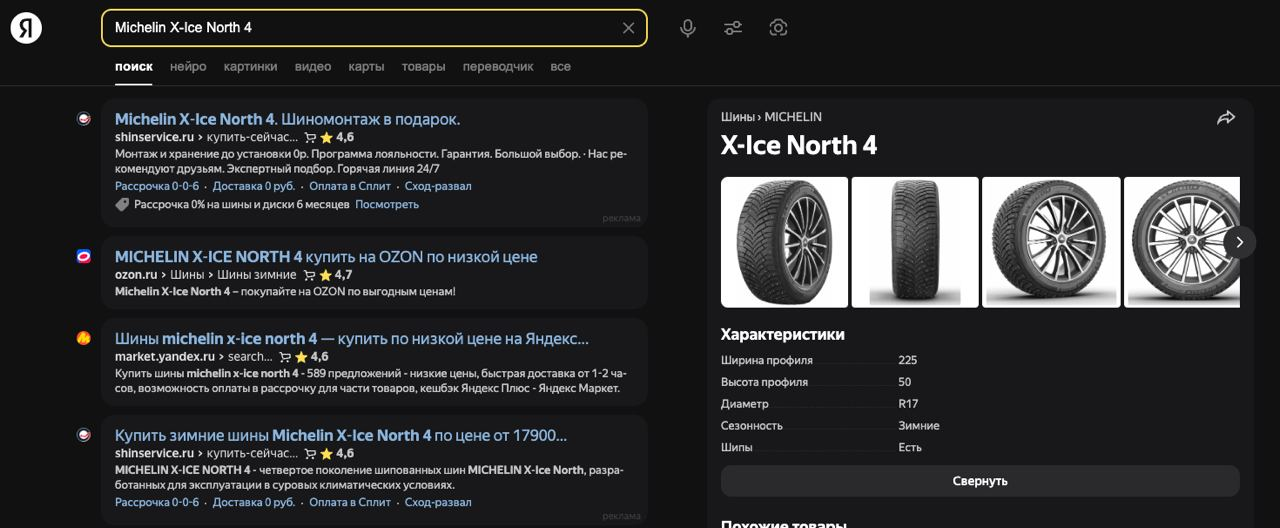1280x528 pixels.
Task: Open the 'все' services tab
Action: coord(561,67)
